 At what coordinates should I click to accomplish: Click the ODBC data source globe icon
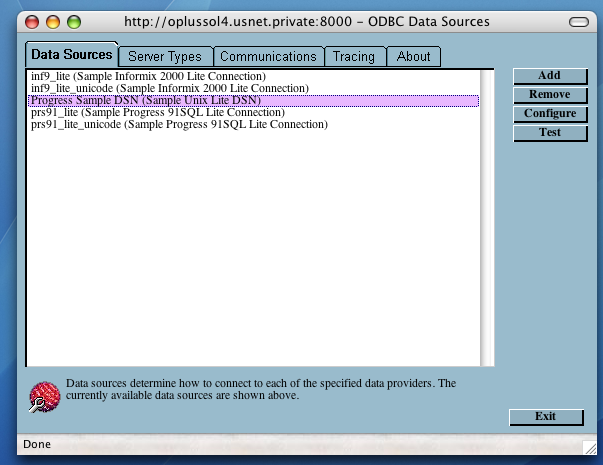pyautogui.click(x=42, y=396)
